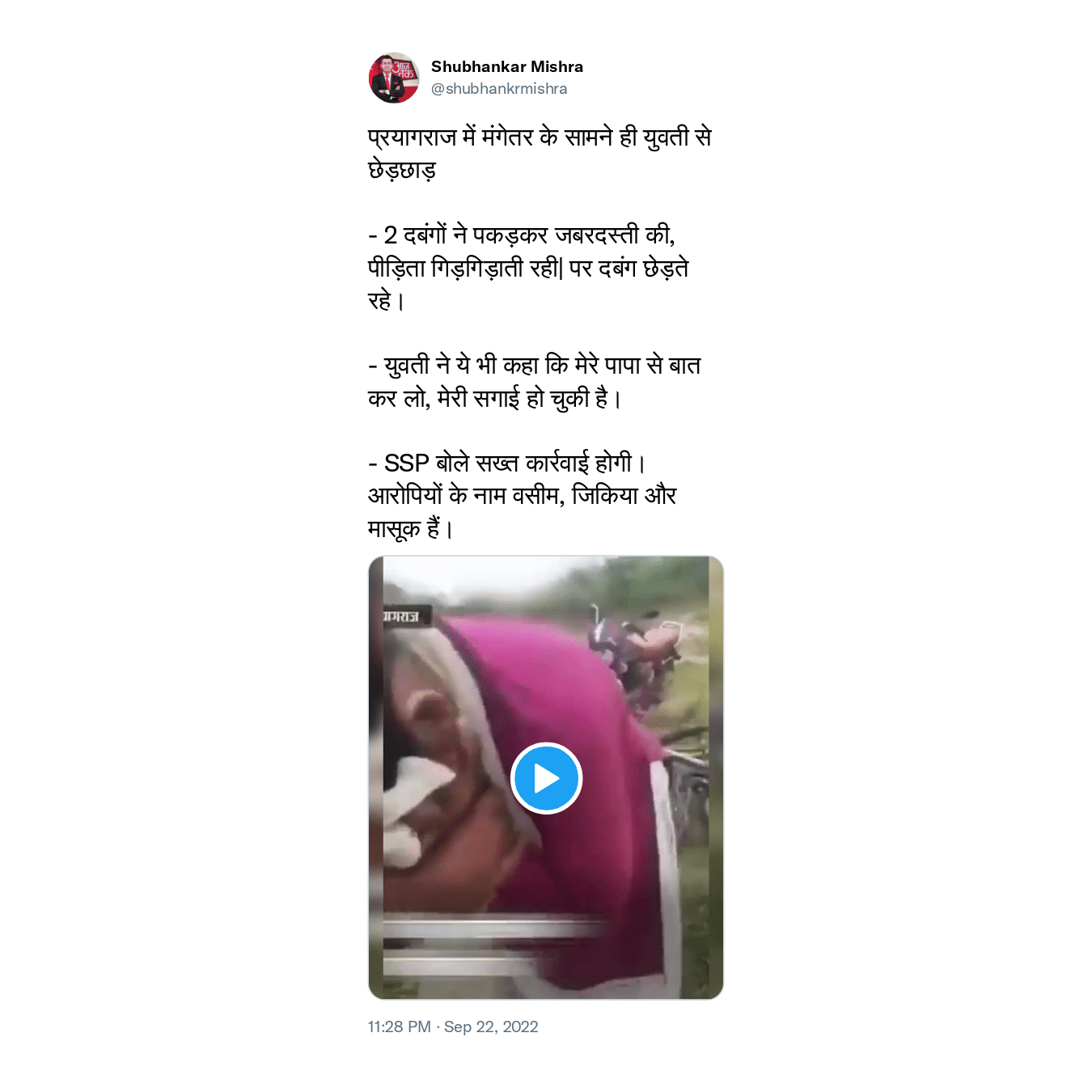Click the 11:28 PM timestamp
The width and height of the screenshot is (1092, 1092).
pos(400,1026)
